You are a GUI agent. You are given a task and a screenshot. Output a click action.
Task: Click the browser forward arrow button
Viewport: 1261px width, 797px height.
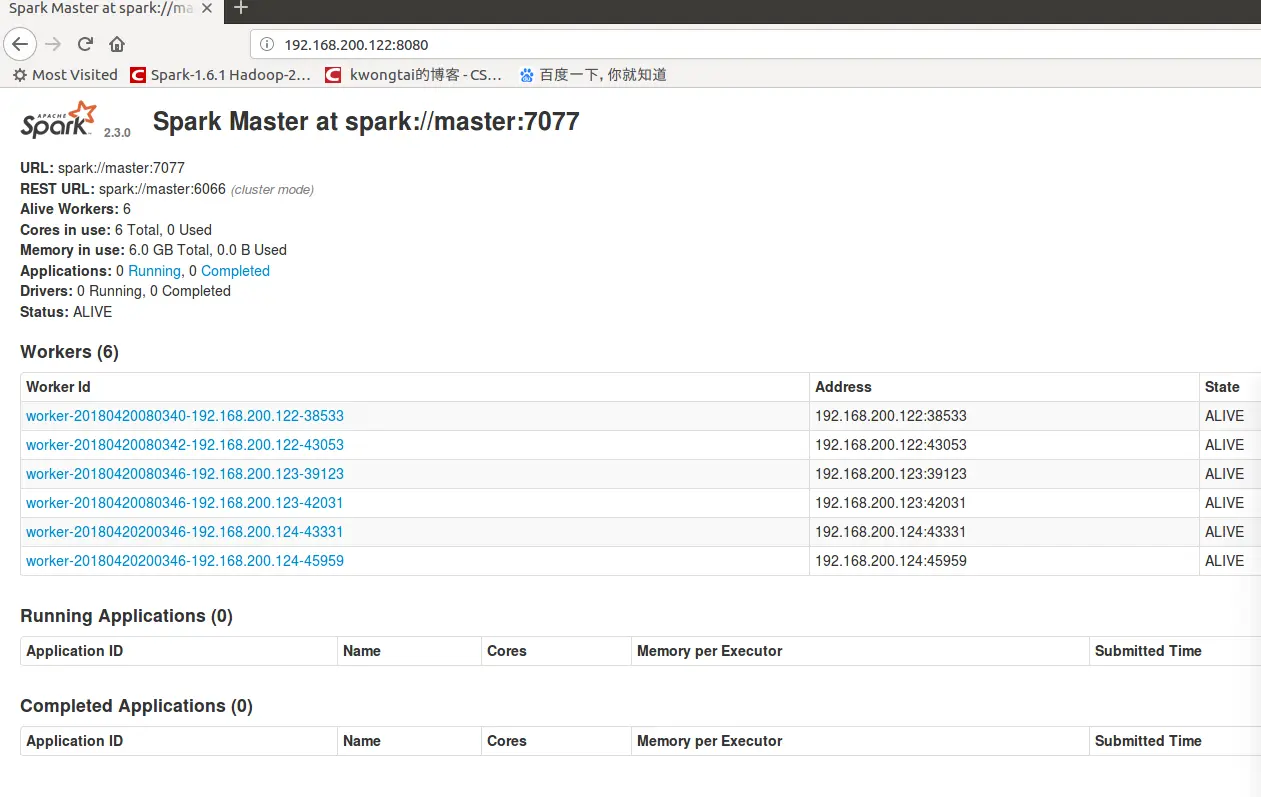pyautogui.click(x=54, y=44)
